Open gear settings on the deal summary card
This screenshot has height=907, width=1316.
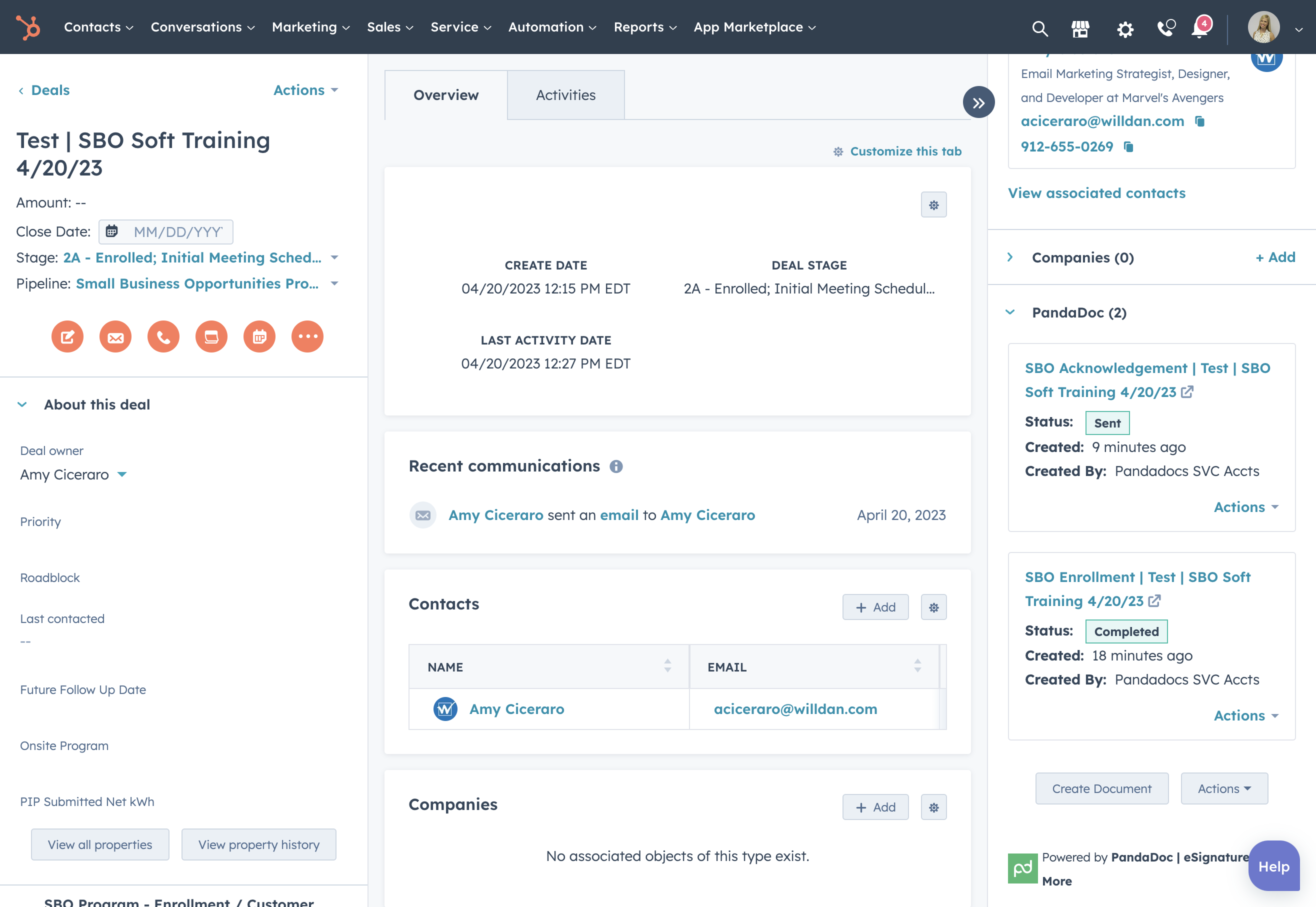coord(933,204)
